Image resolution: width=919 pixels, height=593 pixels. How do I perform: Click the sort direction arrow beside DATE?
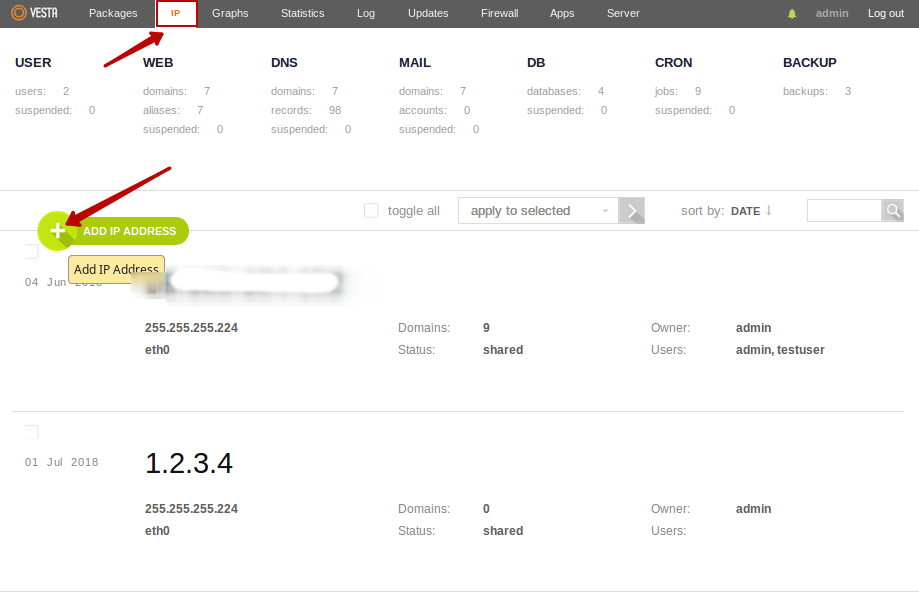coord(769,211)
